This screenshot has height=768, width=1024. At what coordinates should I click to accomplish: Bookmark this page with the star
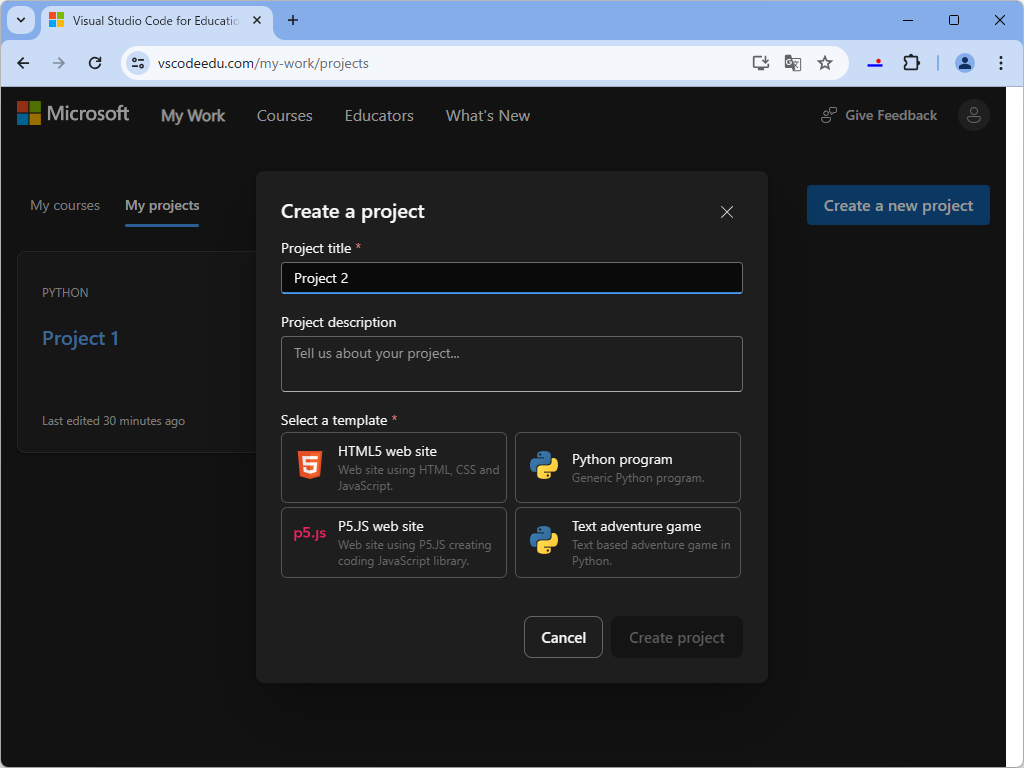(825, 63)
